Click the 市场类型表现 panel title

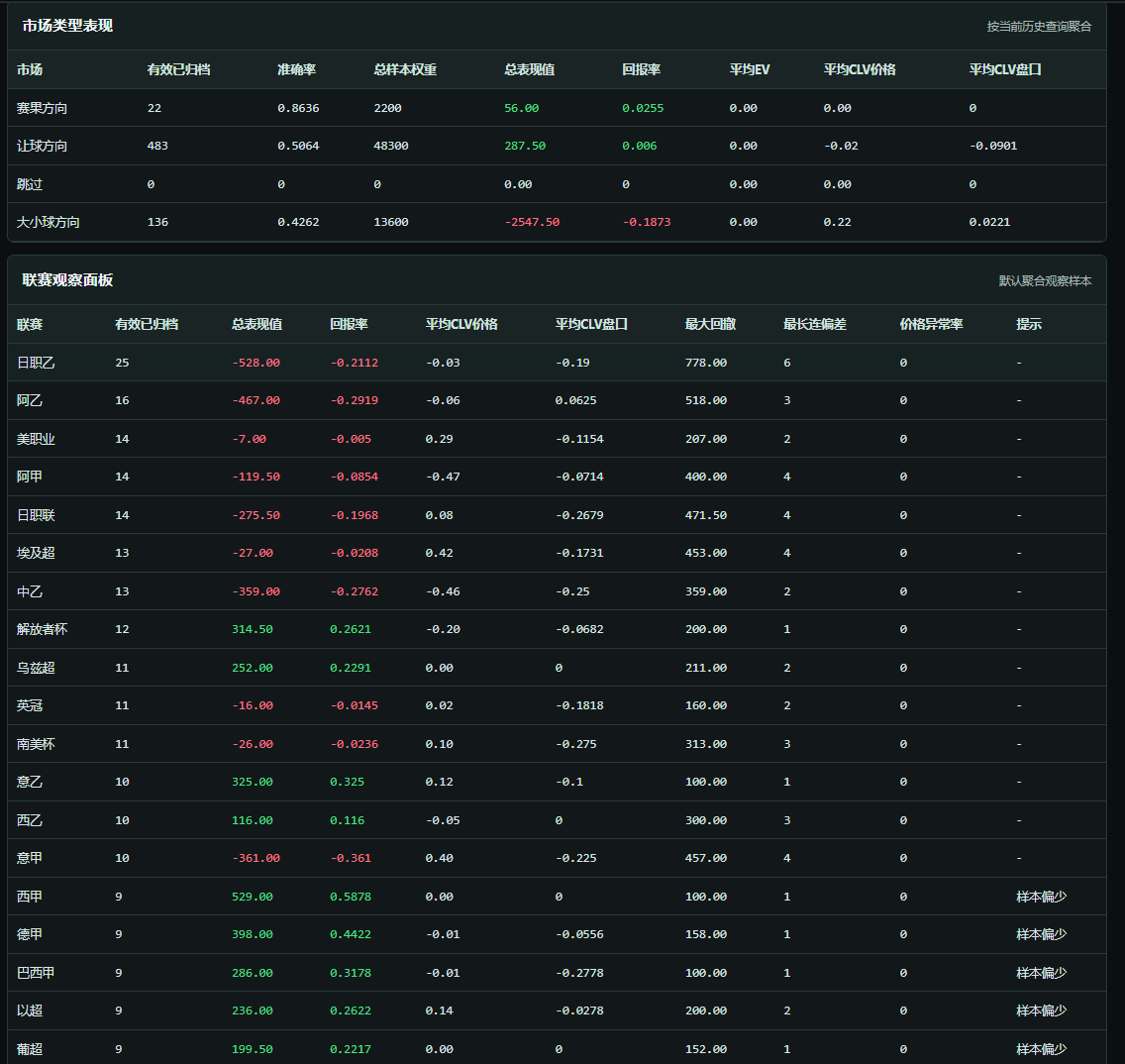point(67,26)
